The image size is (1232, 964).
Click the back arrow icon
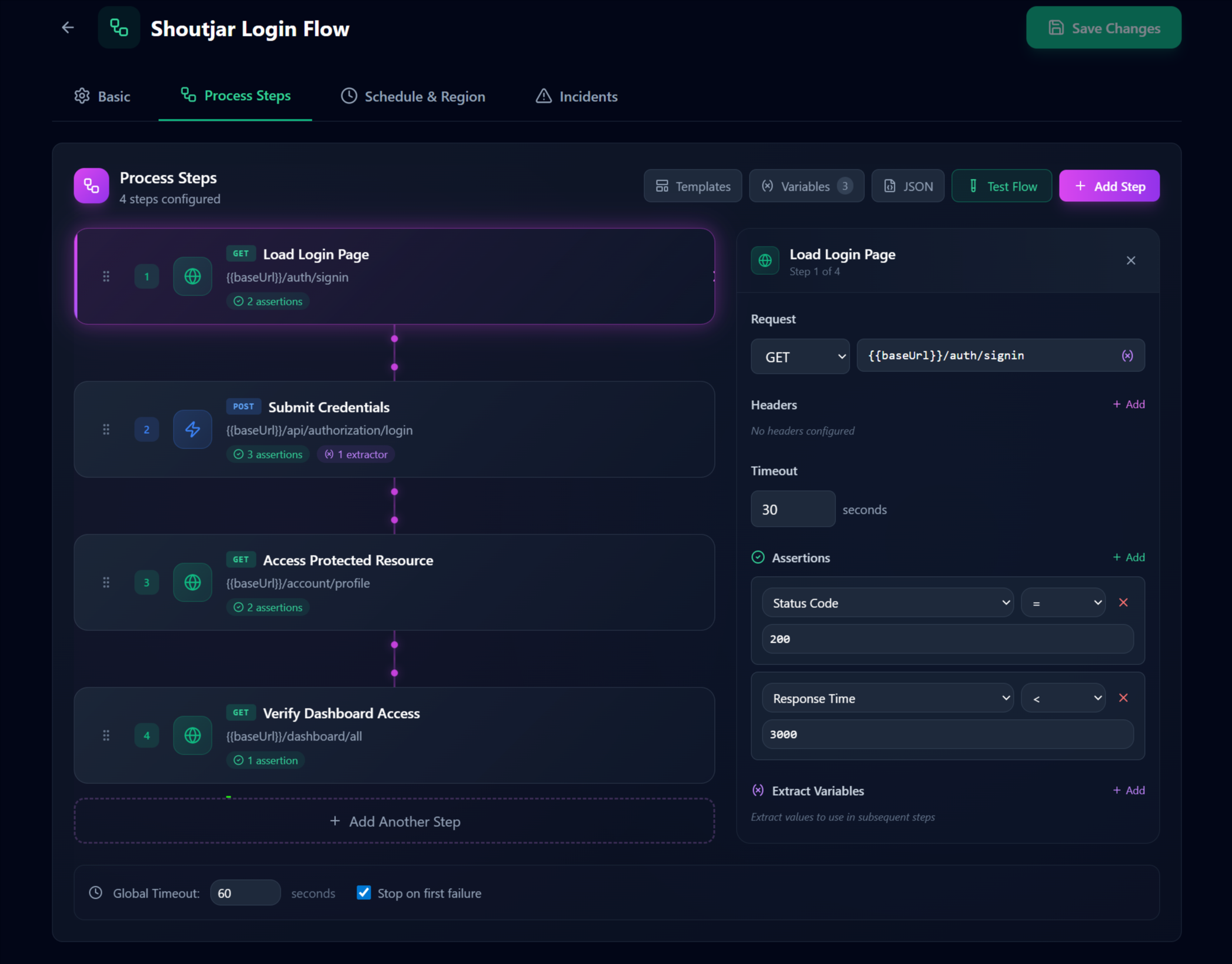68,28
